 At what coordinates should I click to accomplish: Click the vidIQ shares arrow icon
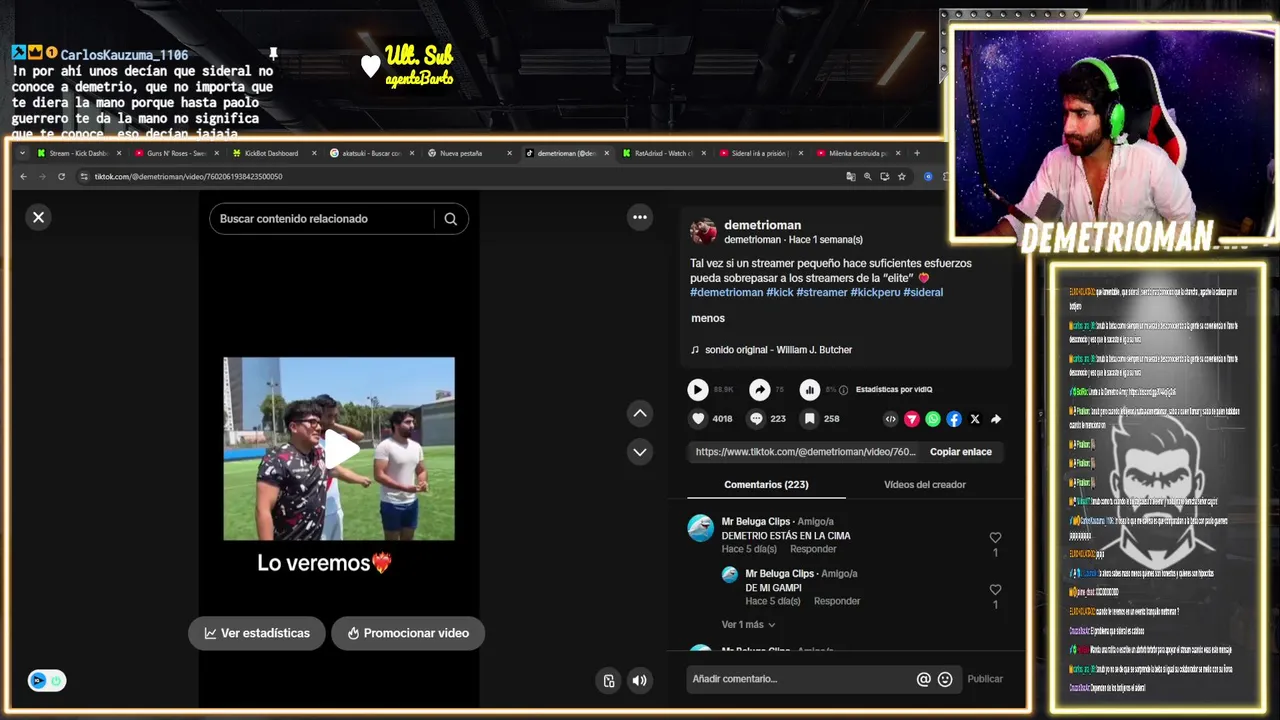[760, 390]
